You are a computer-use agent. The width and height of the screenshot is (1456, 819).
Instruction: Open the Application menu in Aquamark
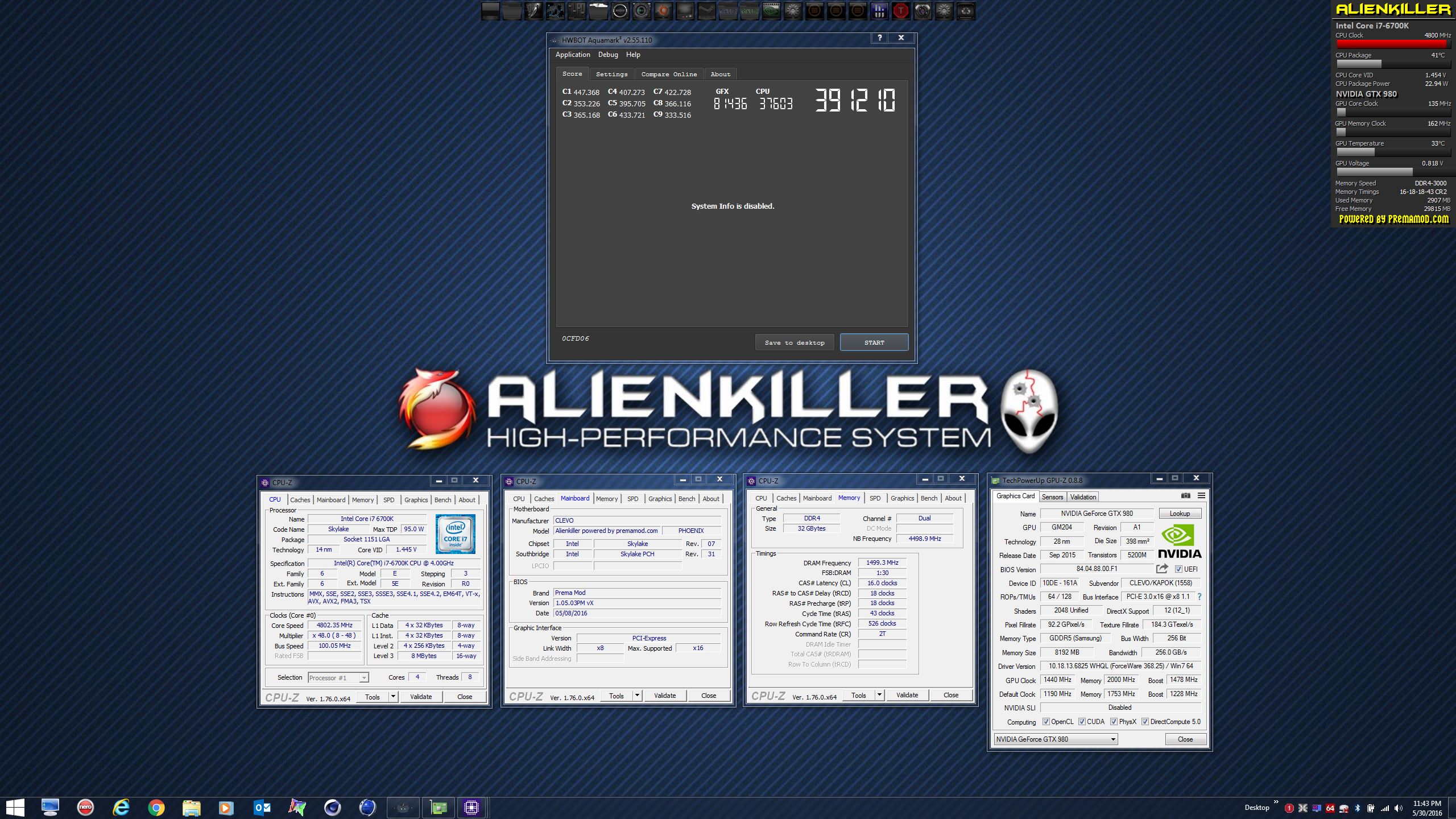573,55
